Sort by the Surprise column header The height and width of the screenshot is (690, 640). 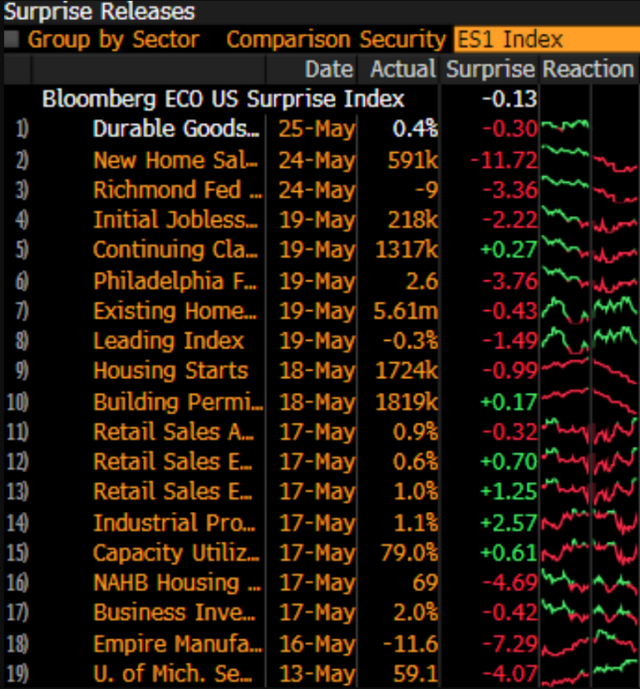pyautogui.click(x=490, y=69)
